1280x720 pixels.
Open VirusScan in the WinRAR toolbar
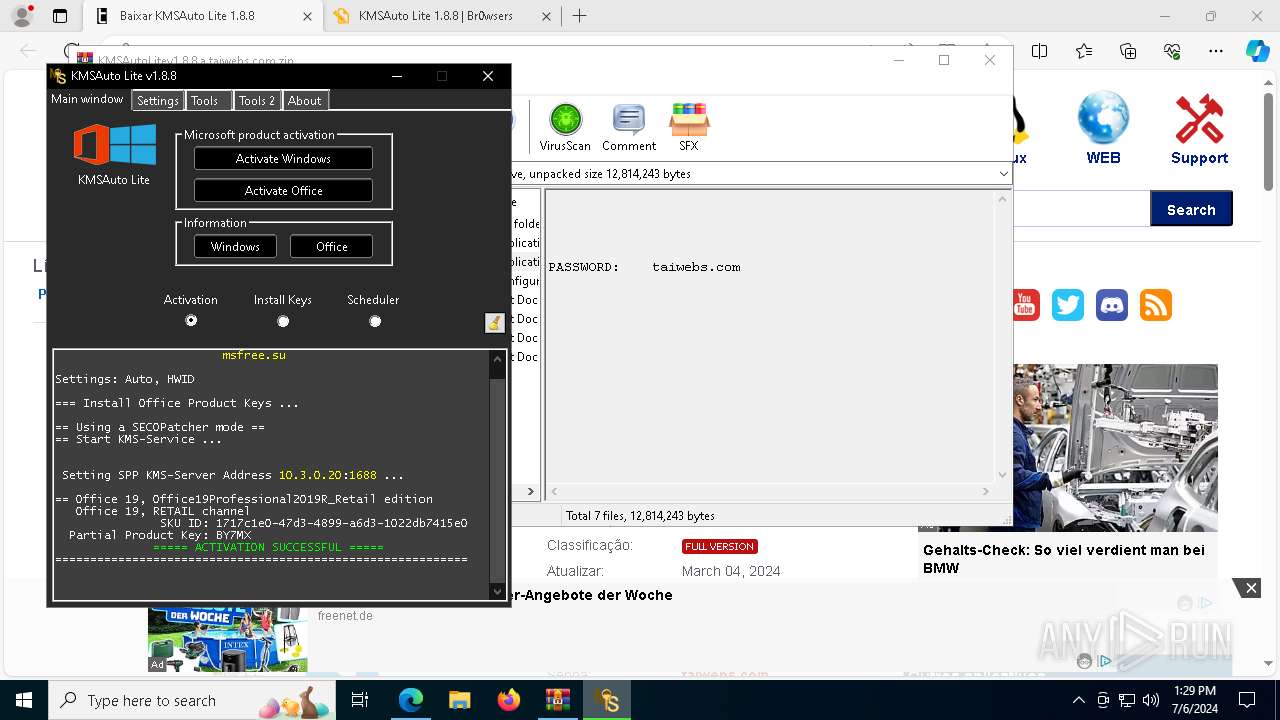click(565, 127)
